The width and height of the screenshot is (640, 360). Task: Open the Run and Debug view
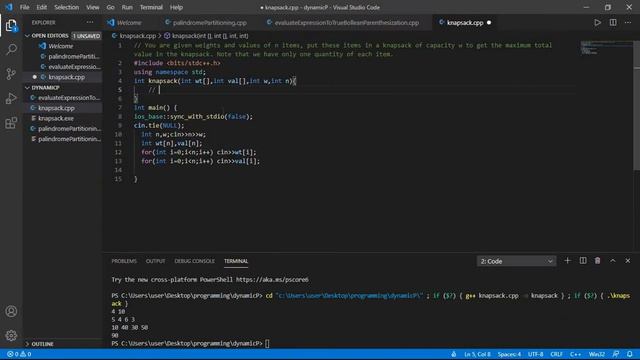(11, 98)
